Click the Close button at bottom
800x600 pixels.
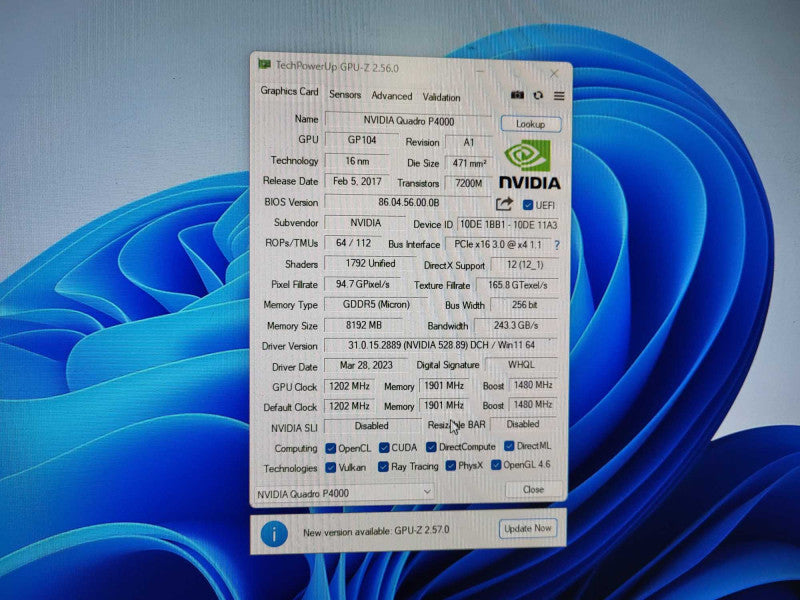coord(533,489)
